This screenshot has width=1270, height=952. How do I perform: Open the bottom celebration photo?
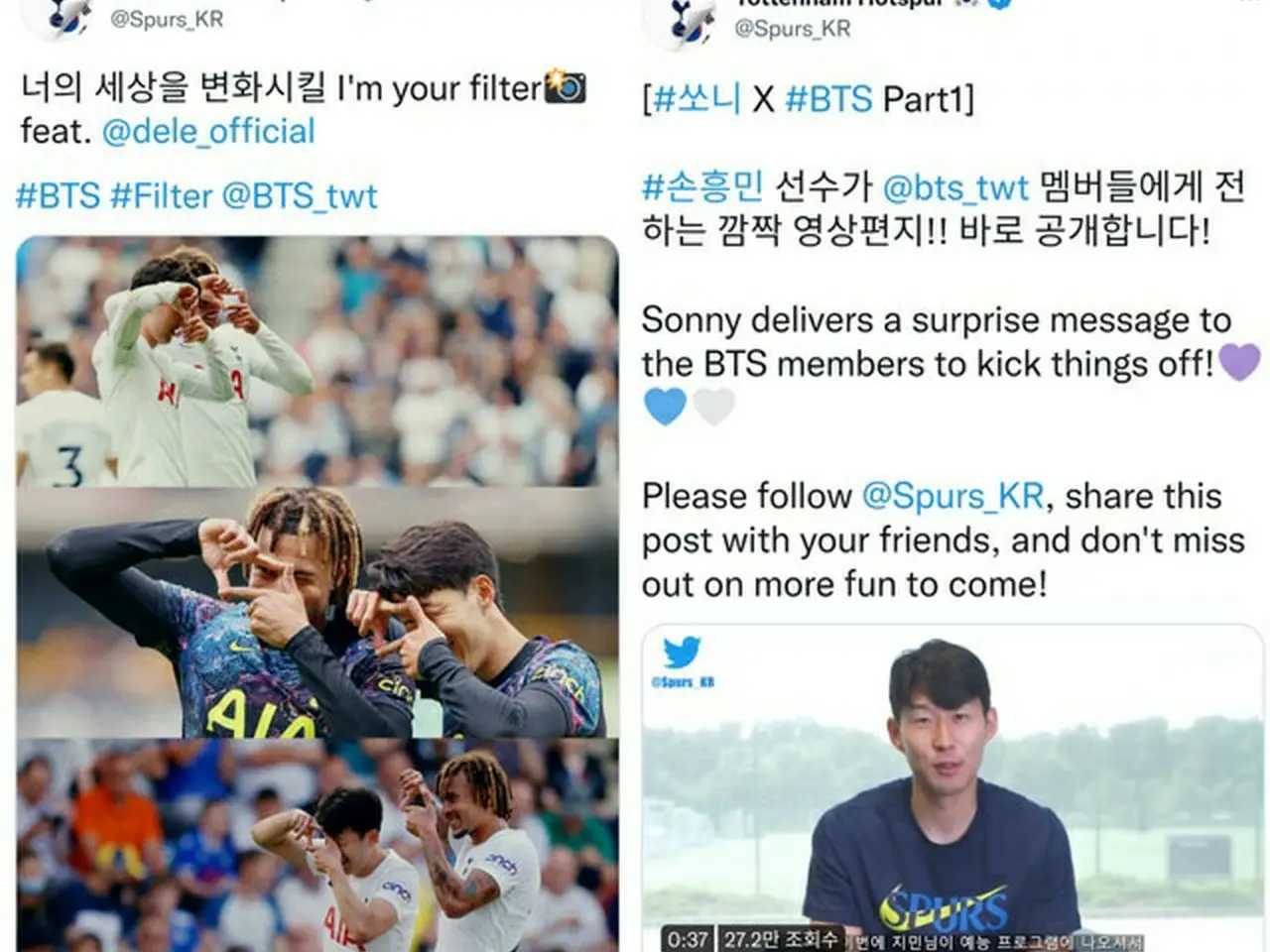pos(317,845)
